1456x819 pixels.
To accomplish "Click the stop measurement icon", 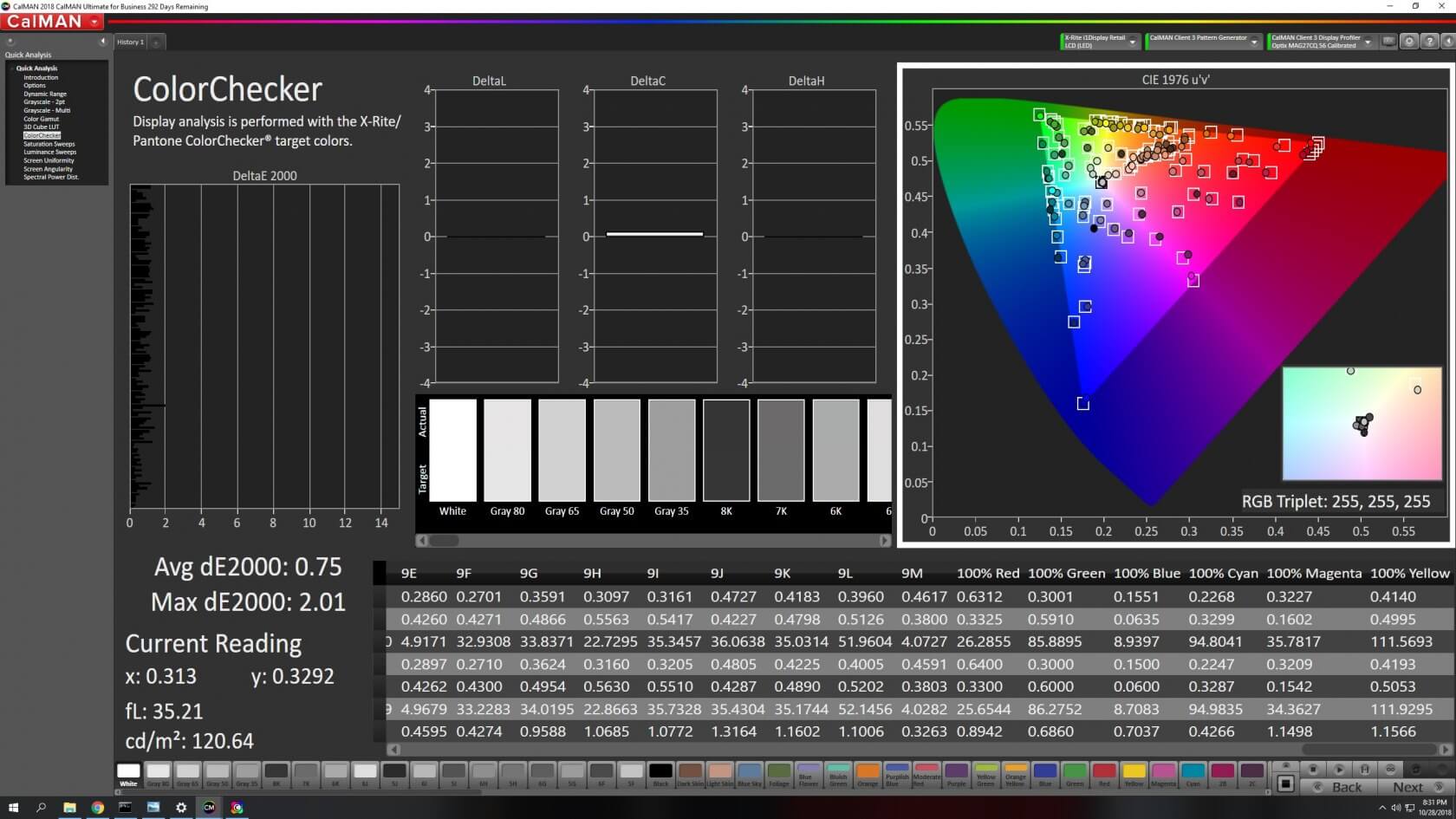I will 1313,769.
